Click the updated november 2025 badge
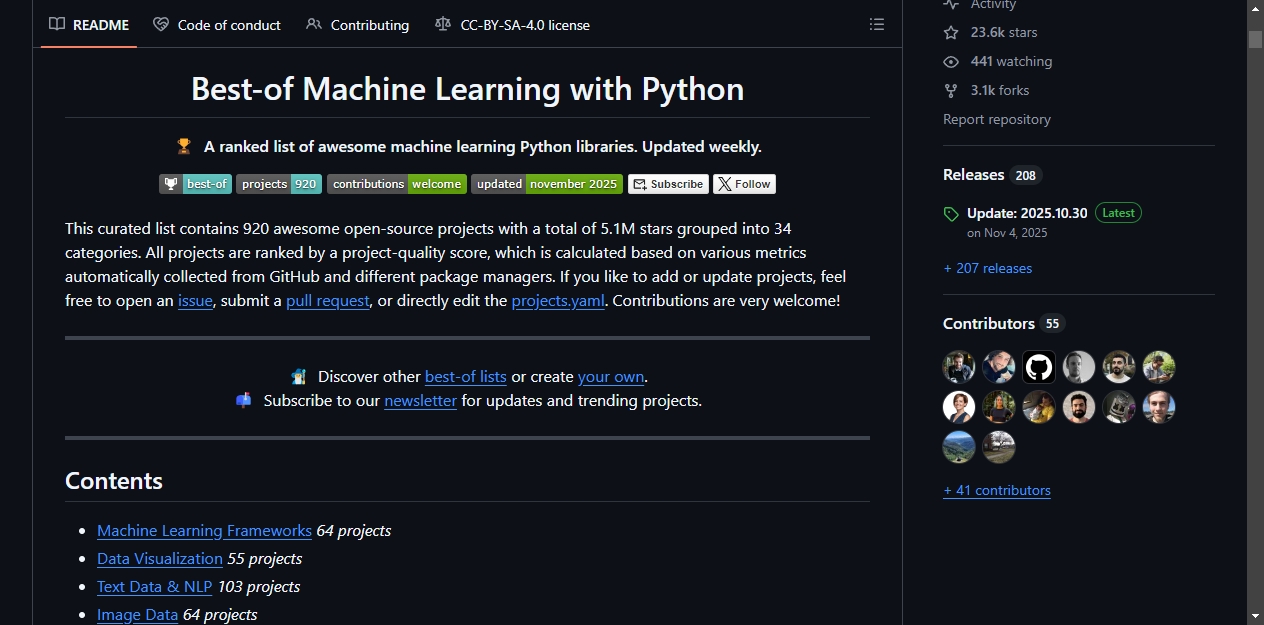Screen dimensions: 1264x625 point(547,184)
